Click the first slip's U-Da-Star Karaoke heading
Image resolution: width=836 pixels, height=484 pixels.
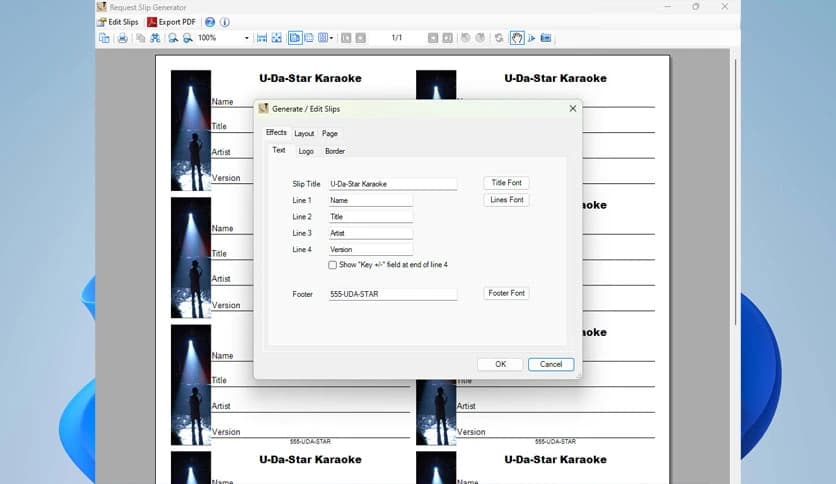point(310,78)
